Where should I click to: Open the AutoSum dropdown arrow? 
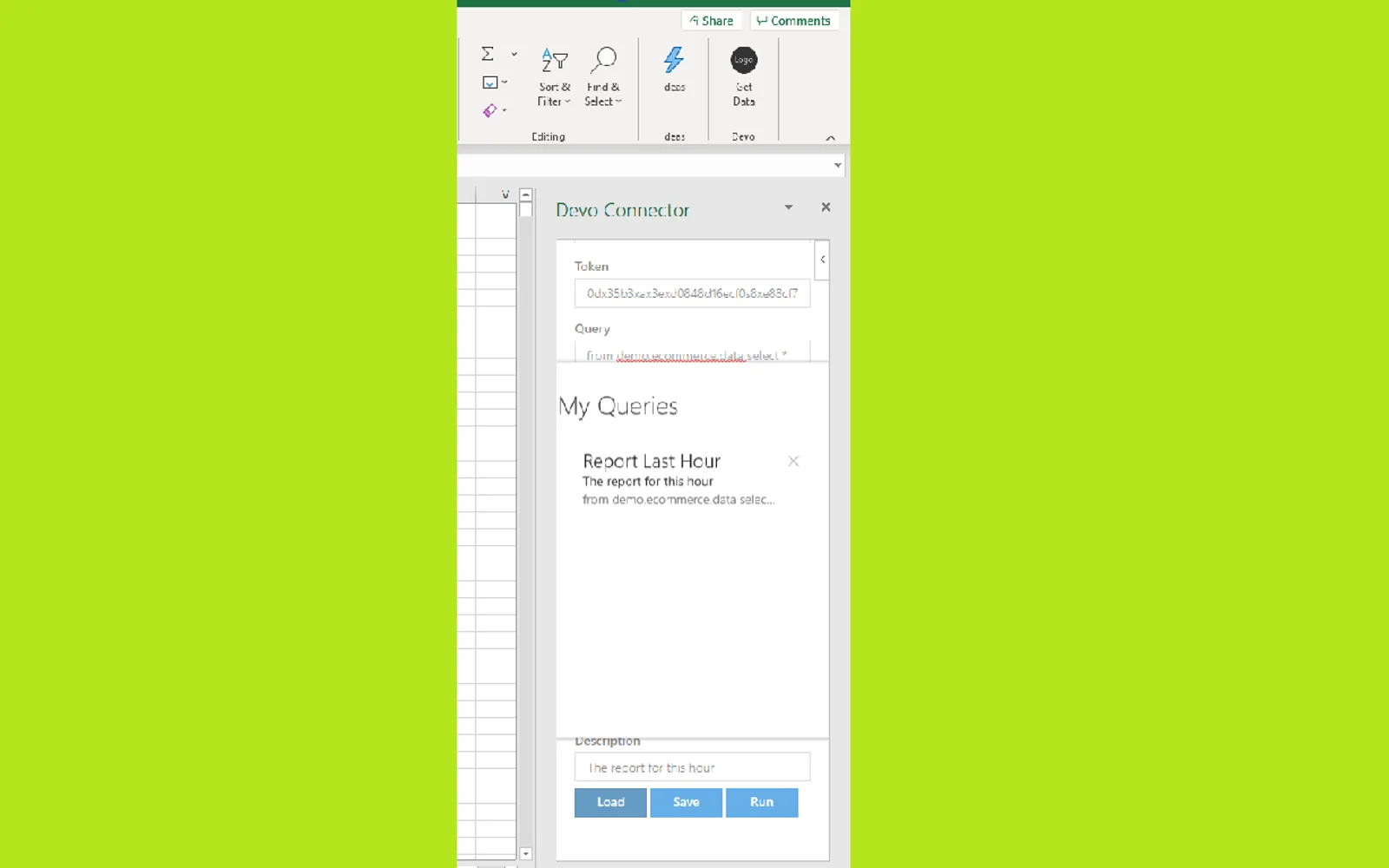514,54
